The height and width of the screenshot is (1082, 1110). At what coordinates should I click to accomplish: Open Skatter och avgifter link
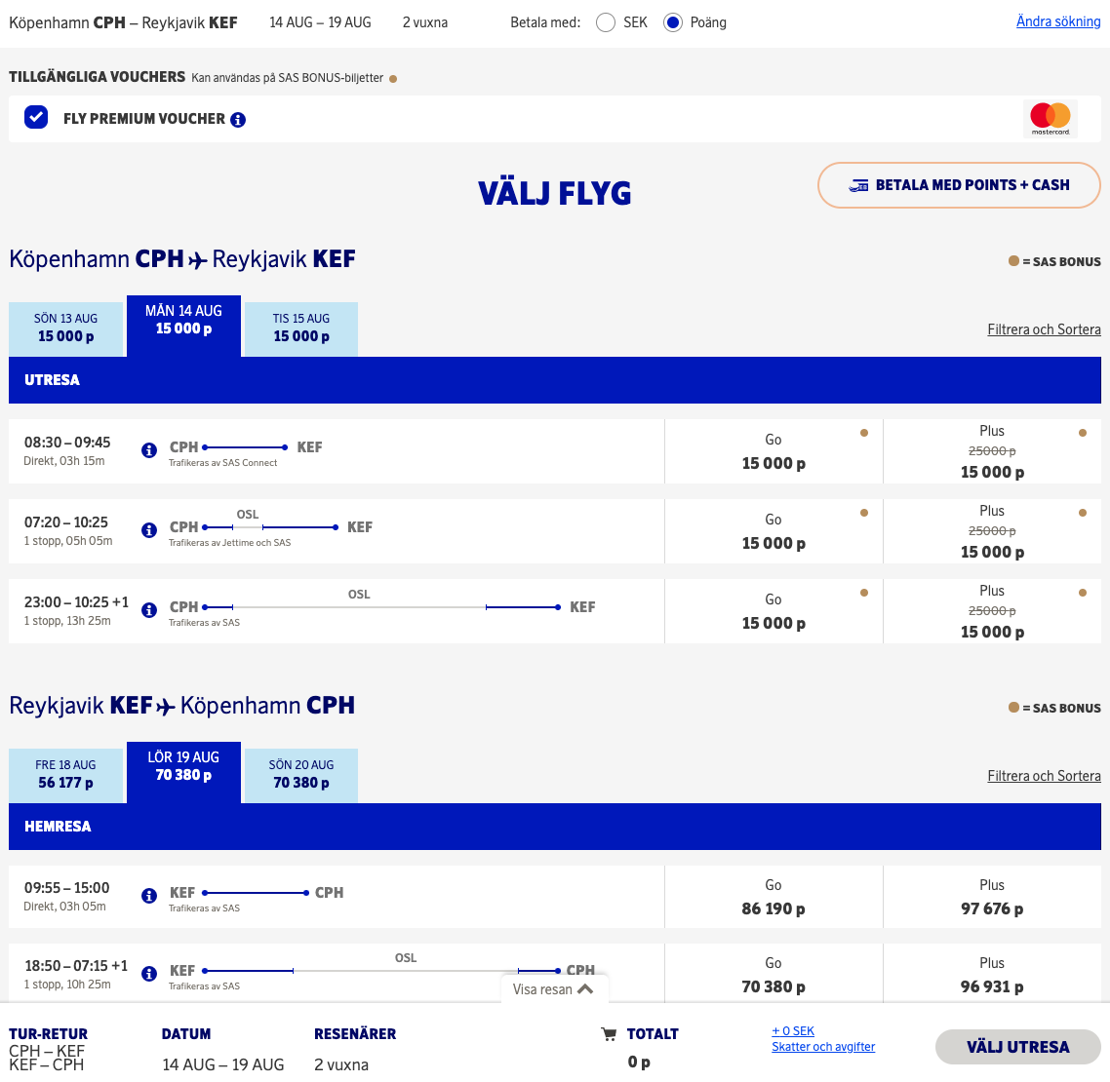point(823,1047)
